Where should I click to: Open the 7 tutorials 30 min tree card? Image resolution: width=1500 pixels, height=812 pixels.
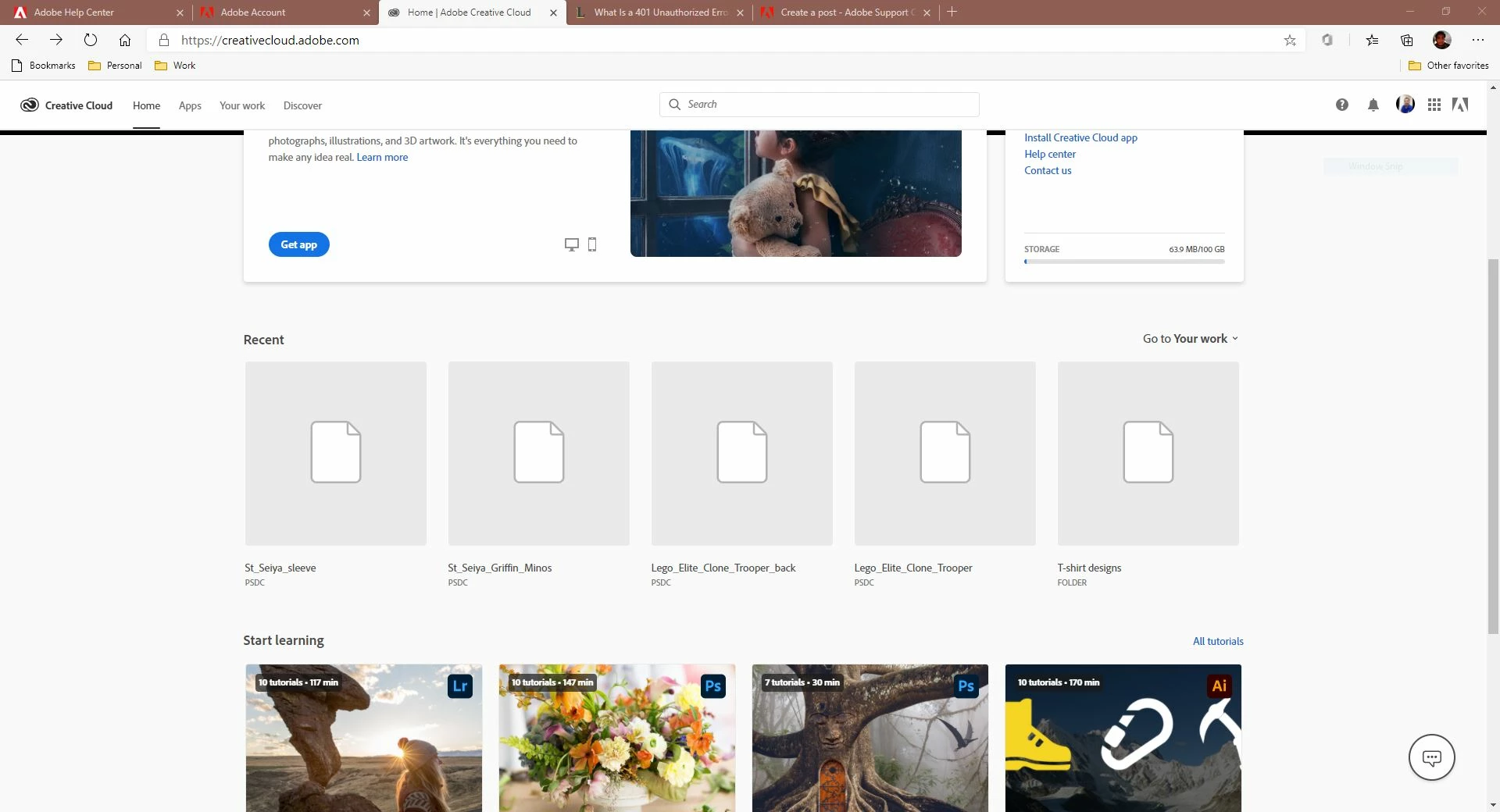pos(870,738)
